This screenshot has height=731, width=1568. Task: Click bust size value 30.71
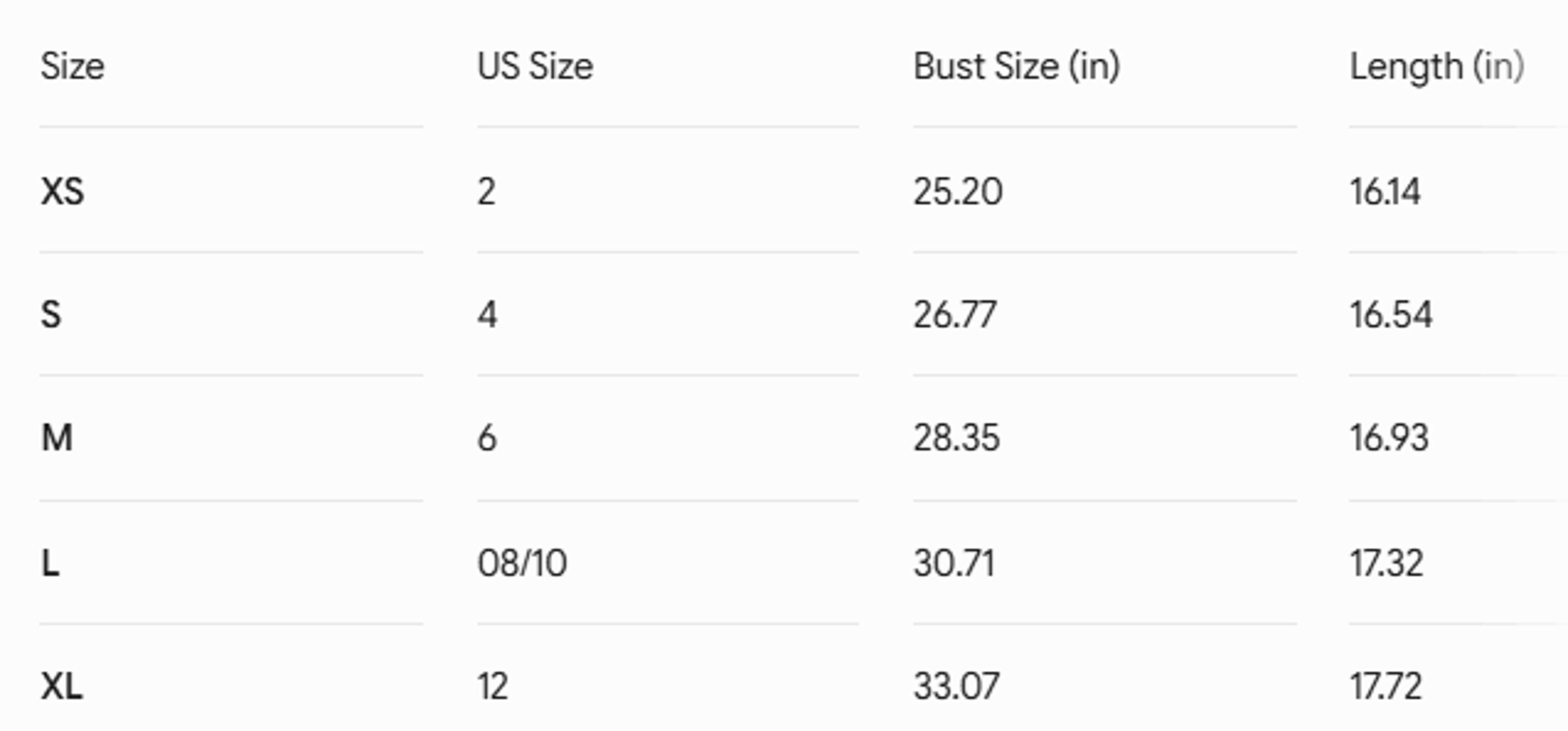pos(954,563)
